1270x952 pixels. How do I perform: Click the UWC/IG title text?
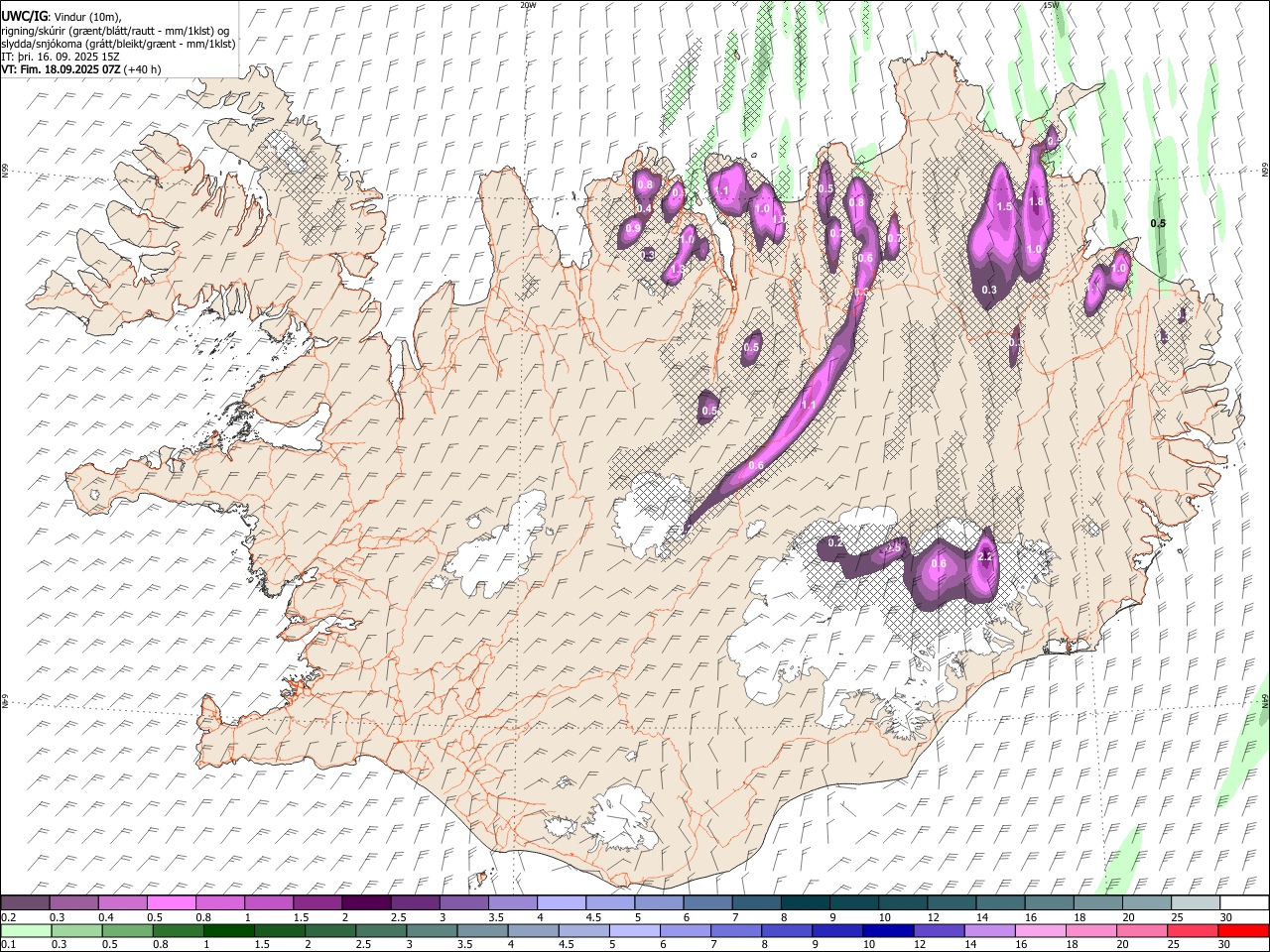click(23, 16)
